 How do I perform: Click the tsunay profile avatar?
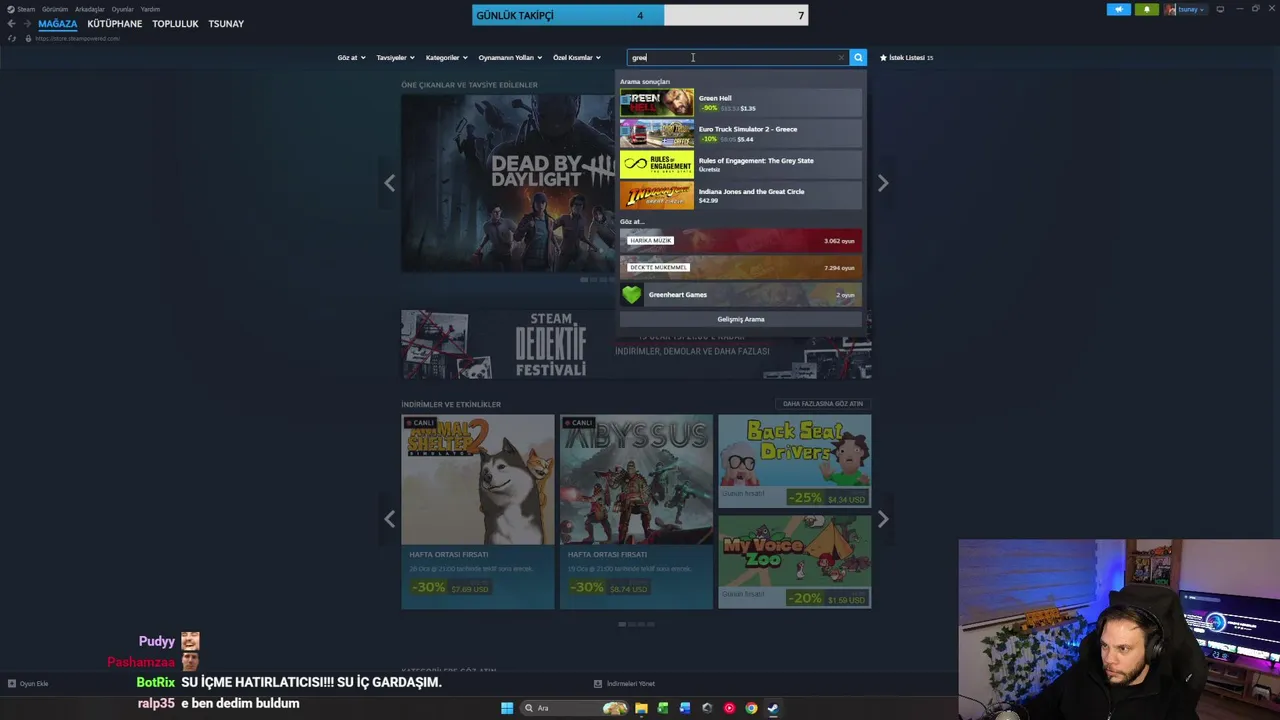[1170, 9]
